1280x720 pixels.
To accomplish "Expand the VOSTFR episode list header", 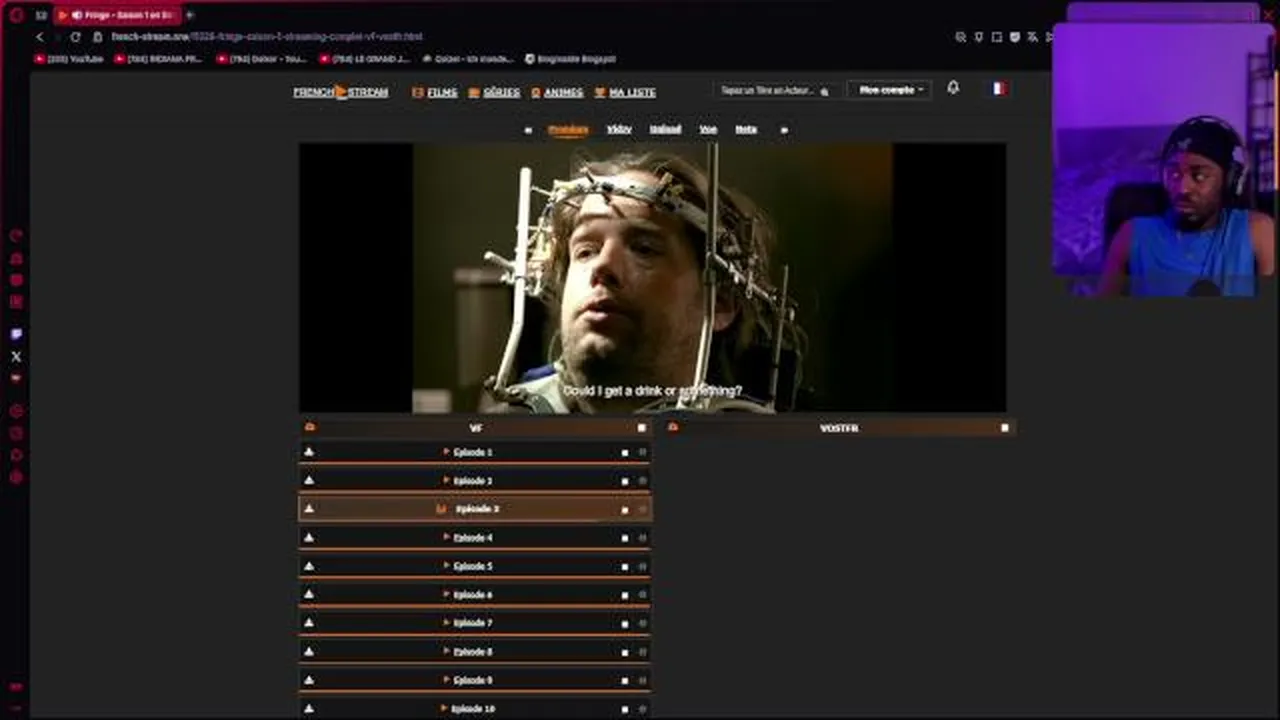I will [x=838, y=428].
